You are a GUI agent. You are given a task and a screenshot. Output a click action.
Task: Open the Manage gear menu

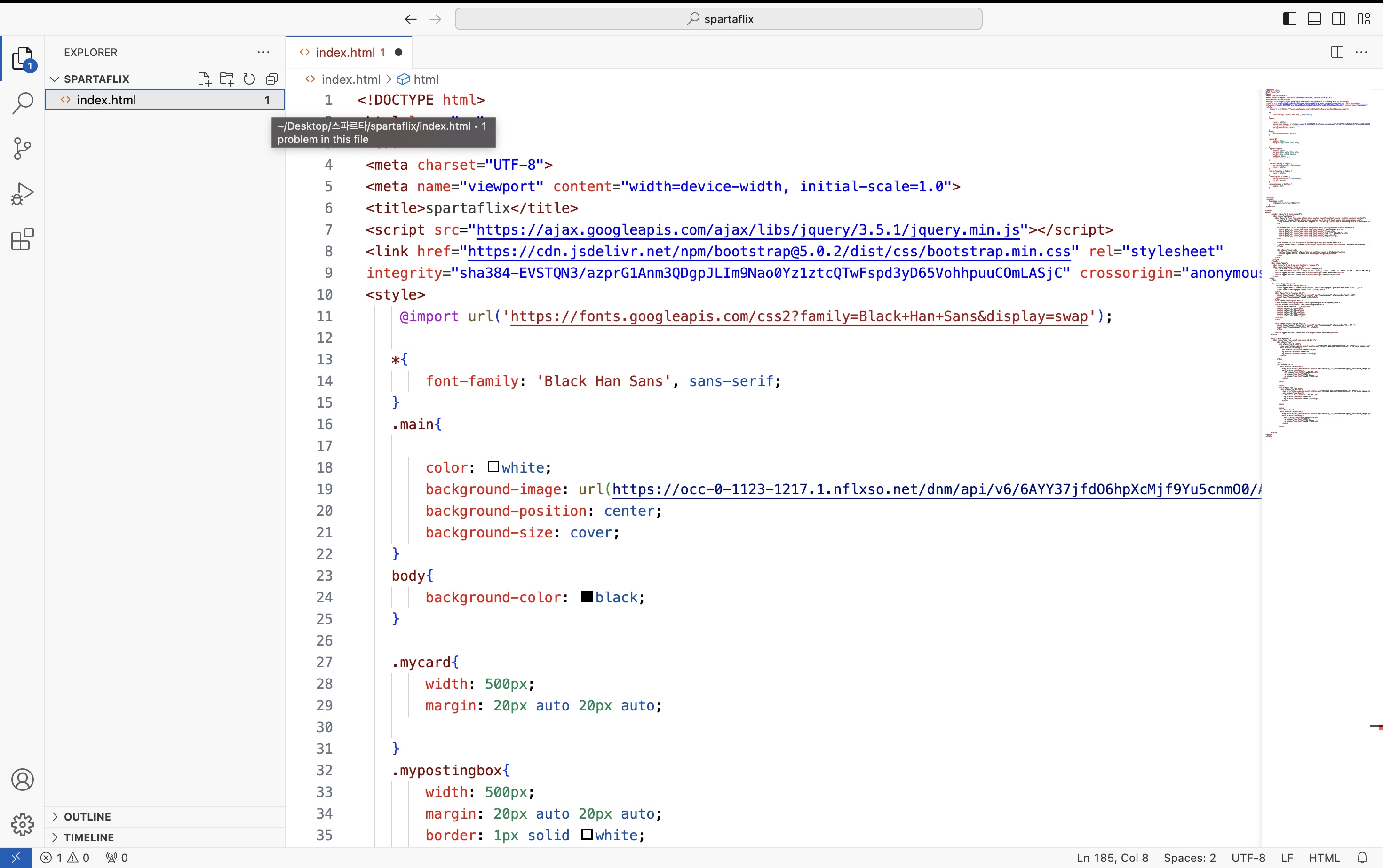[23, 824]
